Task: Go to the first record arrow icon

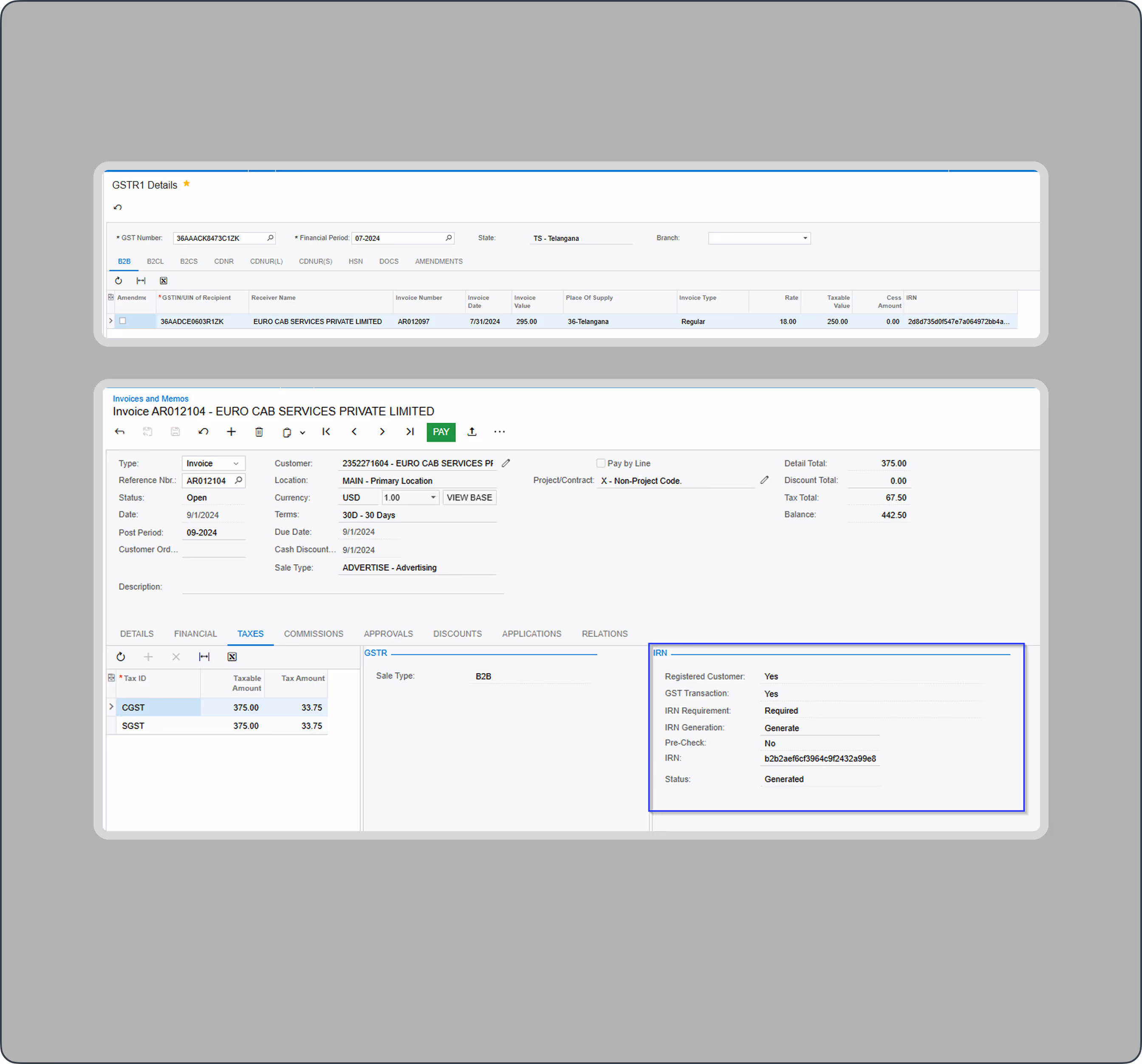Action: [x=326, y=432]
